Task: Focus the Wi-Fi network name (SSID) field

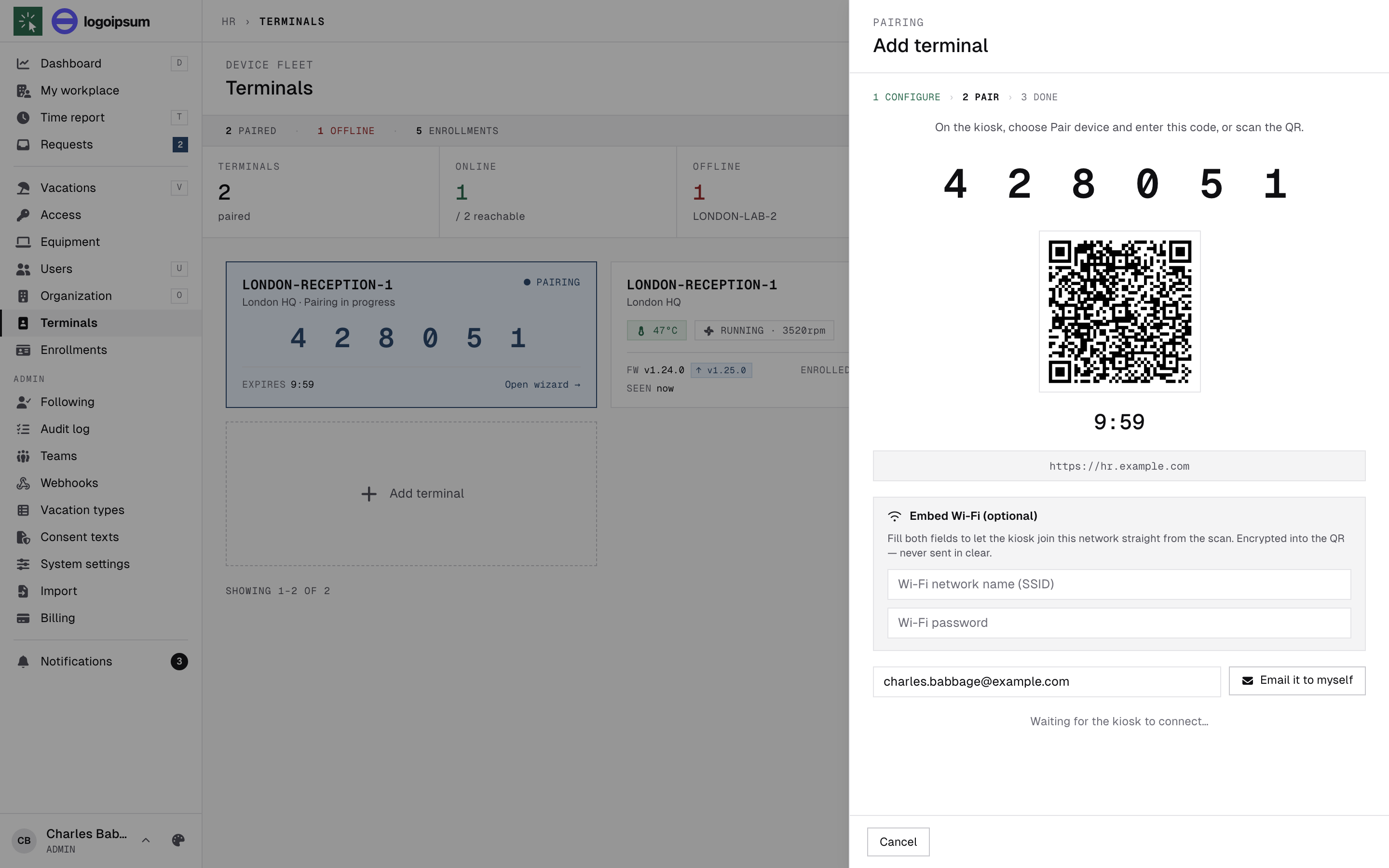Action: 1118,584
